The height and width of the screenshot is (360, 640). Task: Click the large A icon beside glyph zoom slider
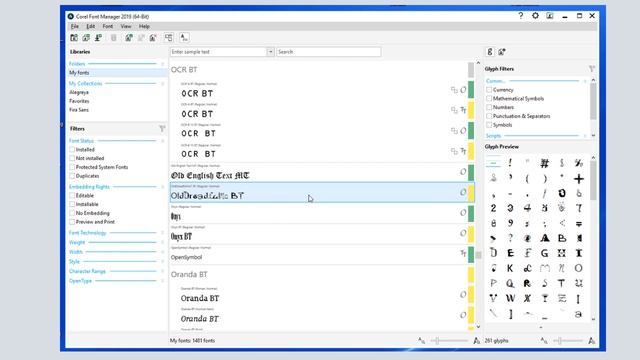[x=591, y=340]
